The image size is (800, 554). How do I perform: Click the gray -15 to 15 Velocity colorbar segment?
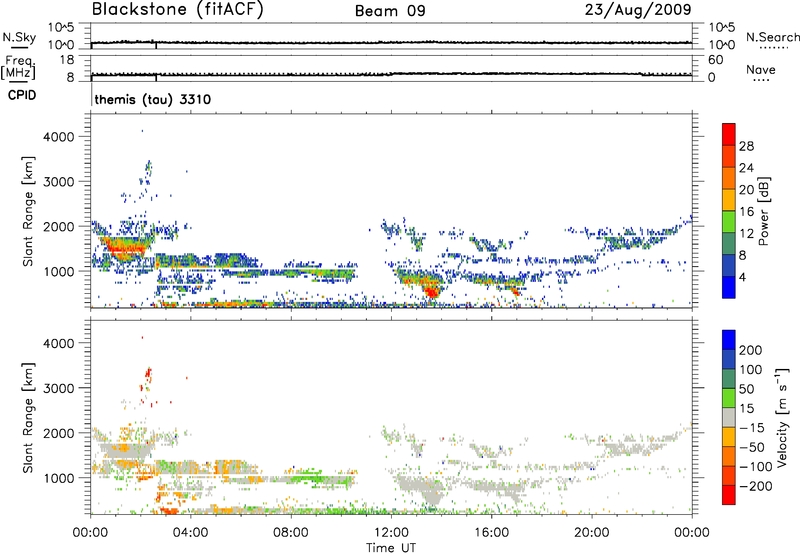point(729,417)
